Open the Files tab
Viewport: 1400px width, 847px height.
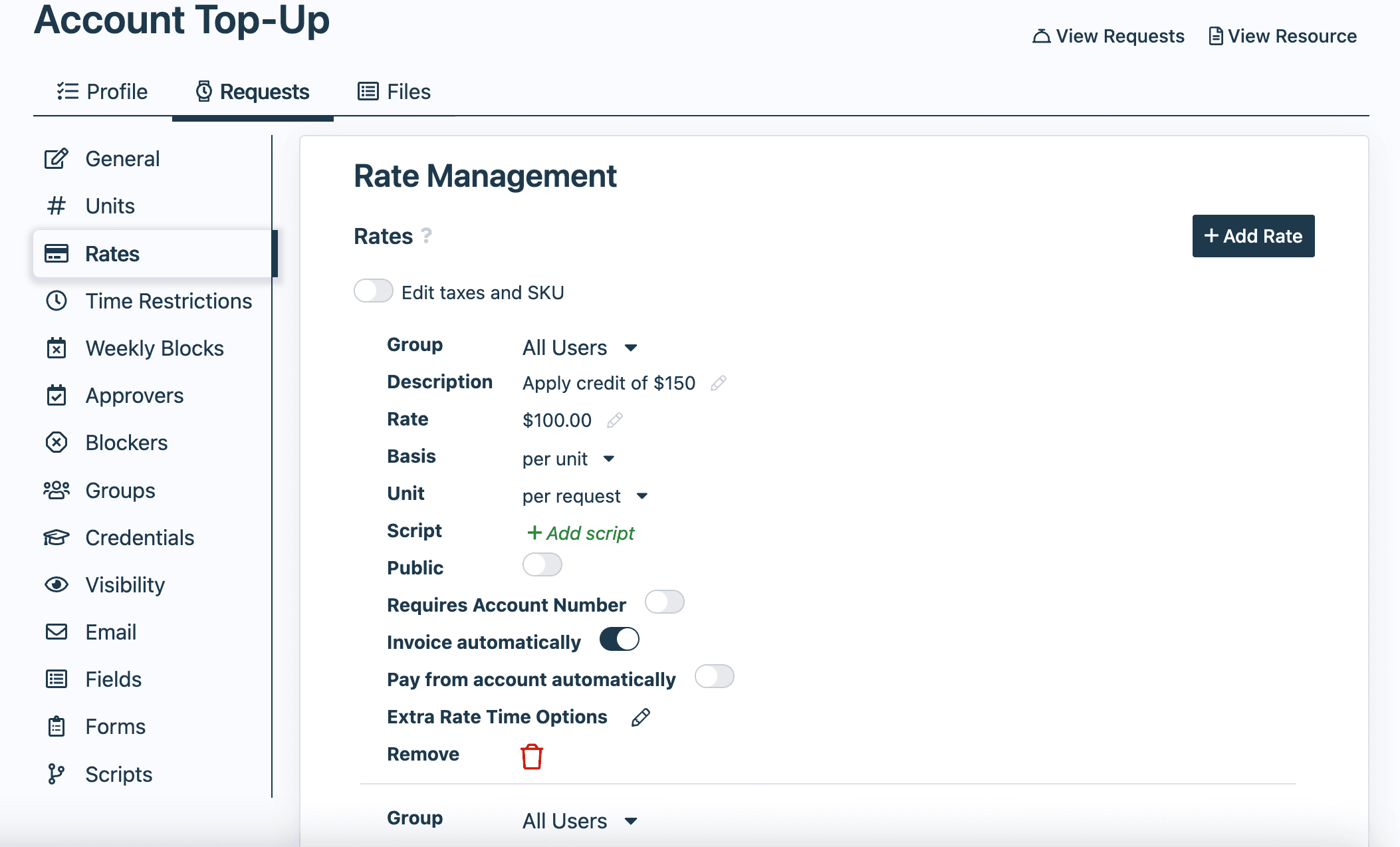point(394,91)
